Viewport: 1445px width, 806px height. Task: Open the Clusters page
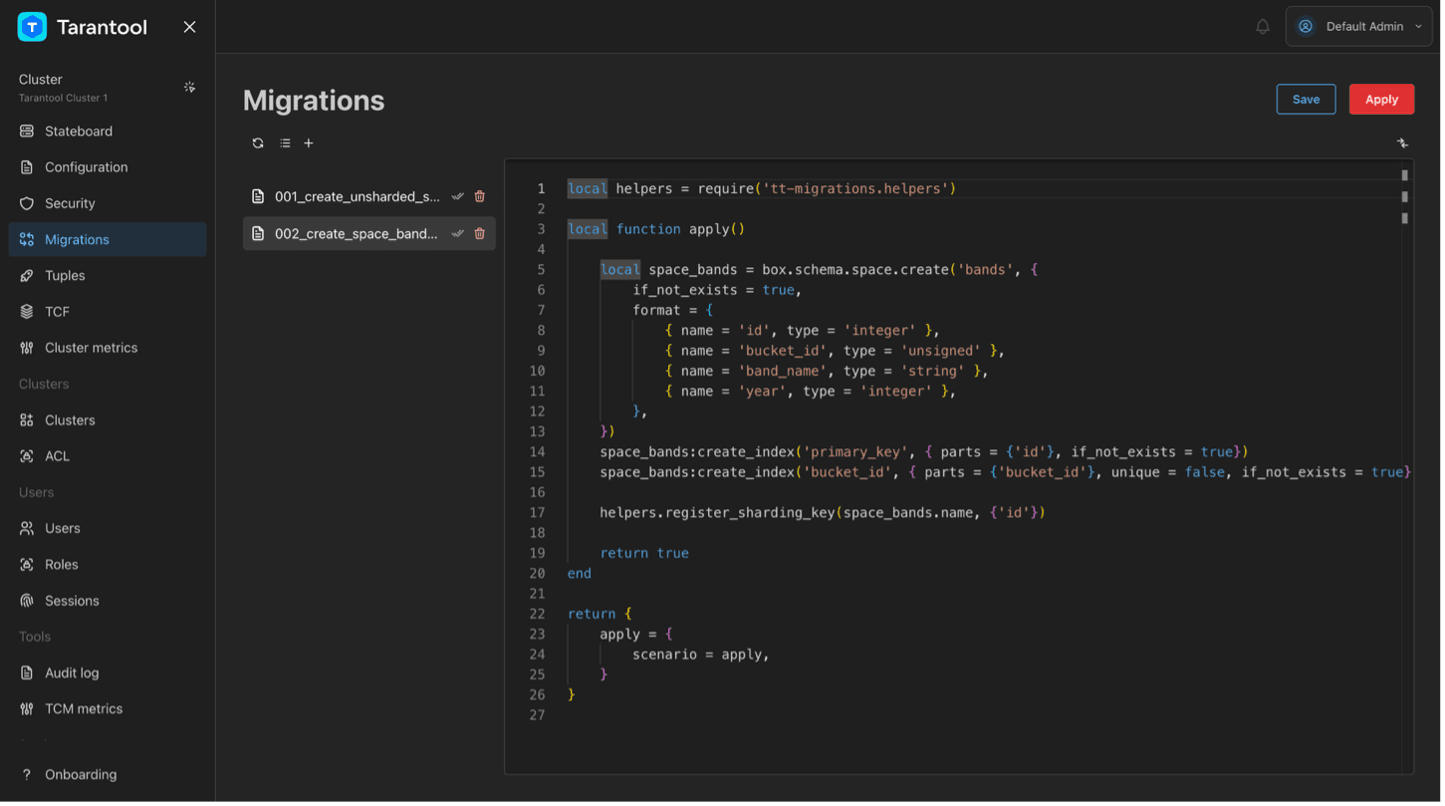point(108,421)
